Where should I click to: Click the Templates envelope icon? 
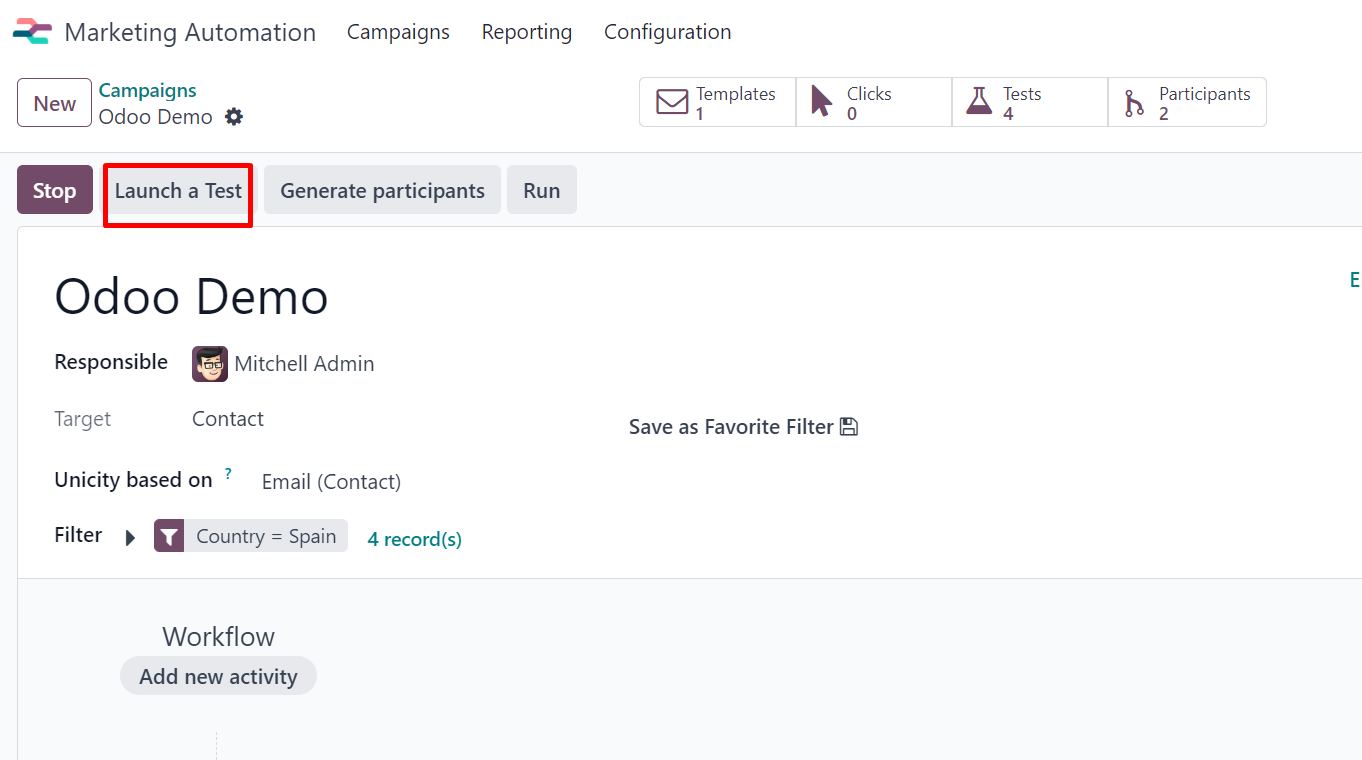[672, 103]
